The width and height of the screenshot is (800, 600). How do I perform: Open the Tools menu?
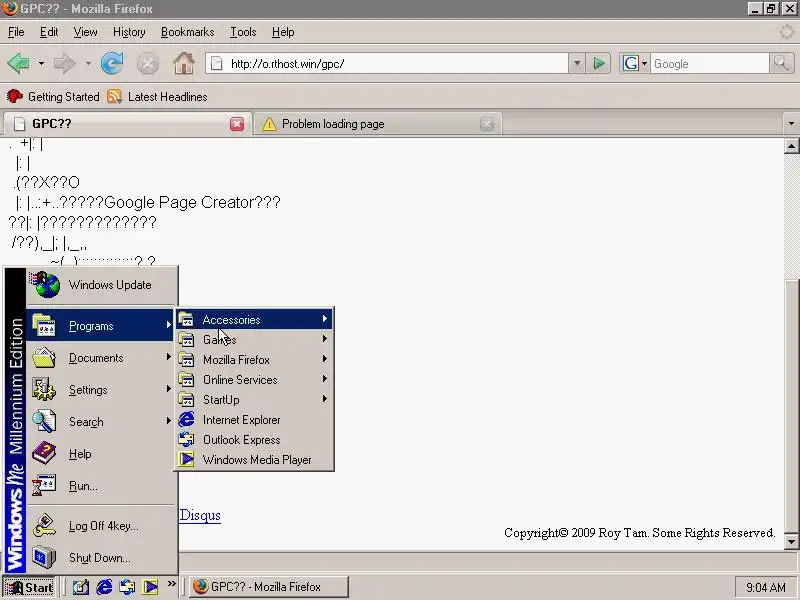(x=243, y=32)
